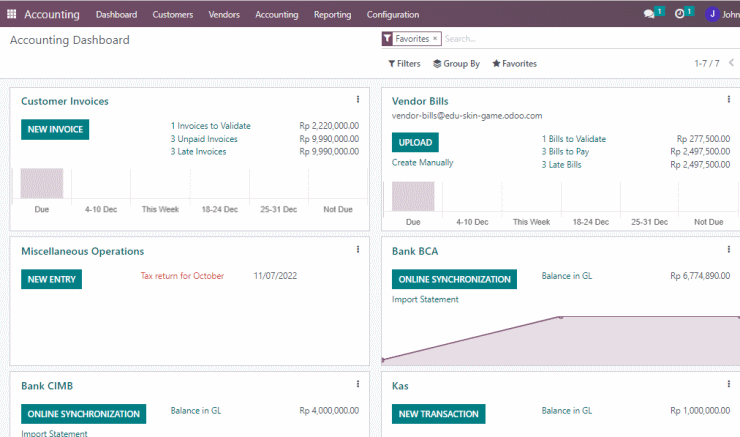
Task: Click the Create Manually link
Action: coord(422,162)
